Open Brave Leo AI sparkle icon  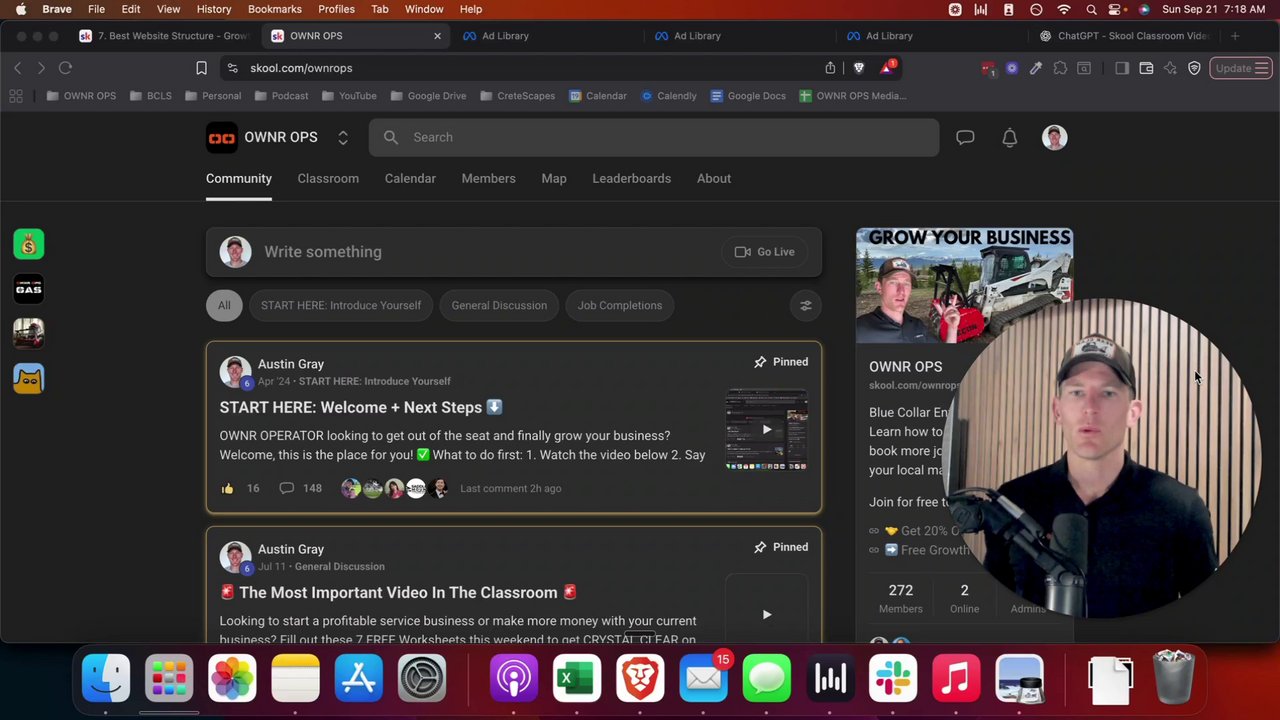1170,68
